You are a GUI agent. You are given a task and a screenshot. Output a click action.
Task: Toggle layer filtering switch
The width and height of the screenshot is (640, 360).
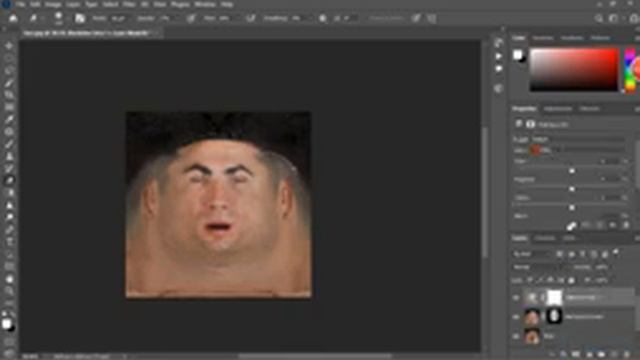pyautogui.click(x=616, y=253)
